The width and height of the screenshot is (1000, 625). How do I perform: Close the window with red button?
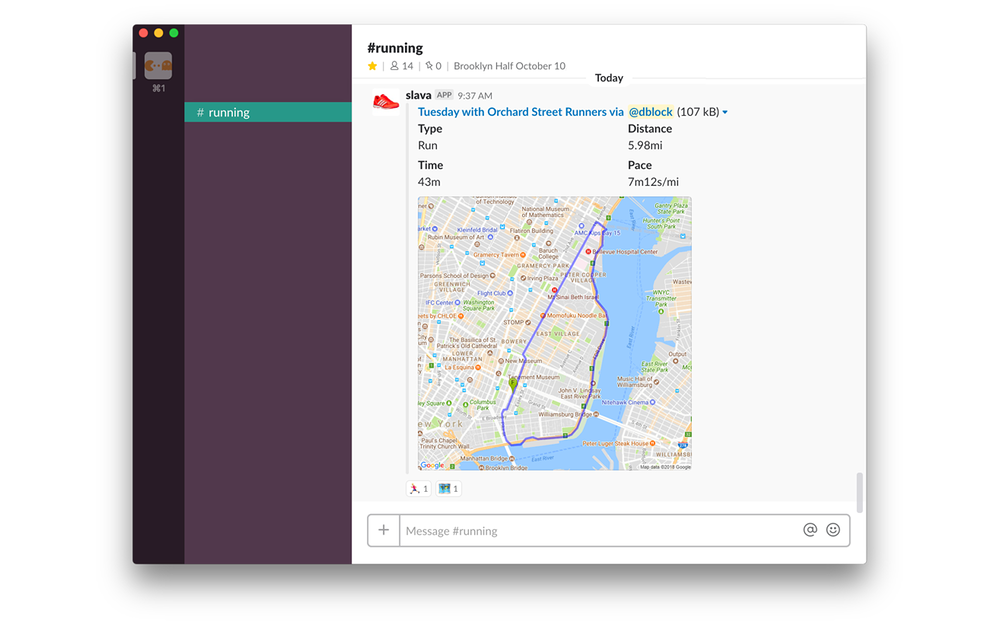point(143,33)
